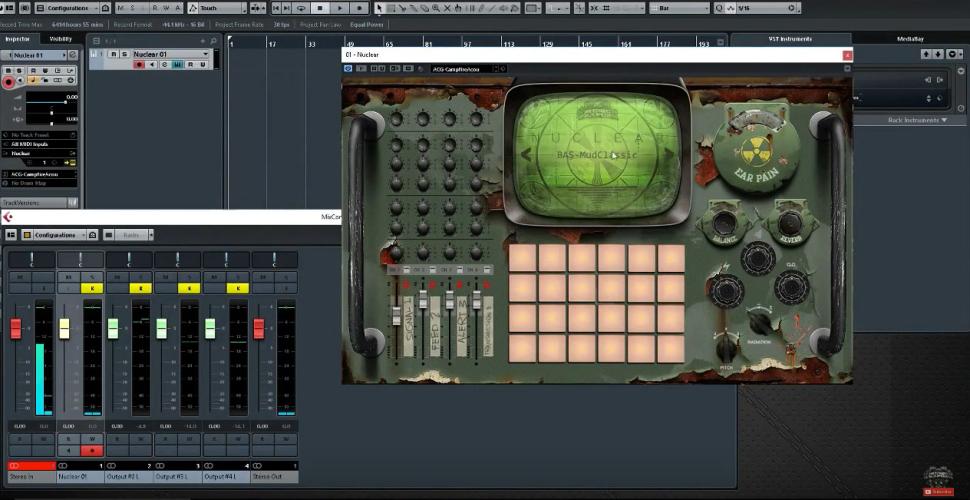Toggle the transport Cycle loop button
The height and width of the screenshot is (500, 970).
[301, 8]
